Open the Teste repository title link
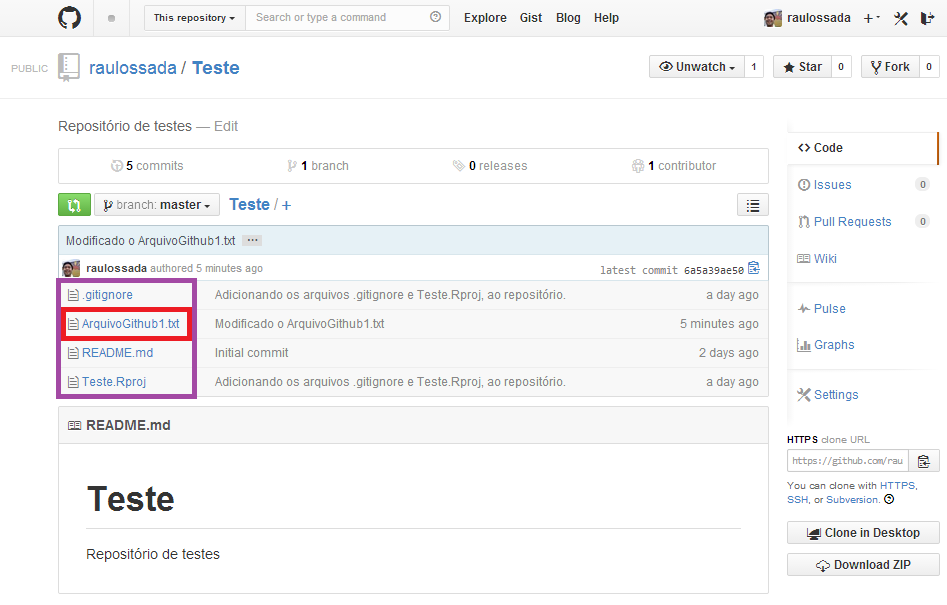Viewport: 947px width, 605px height. click(x=216, y=68)
